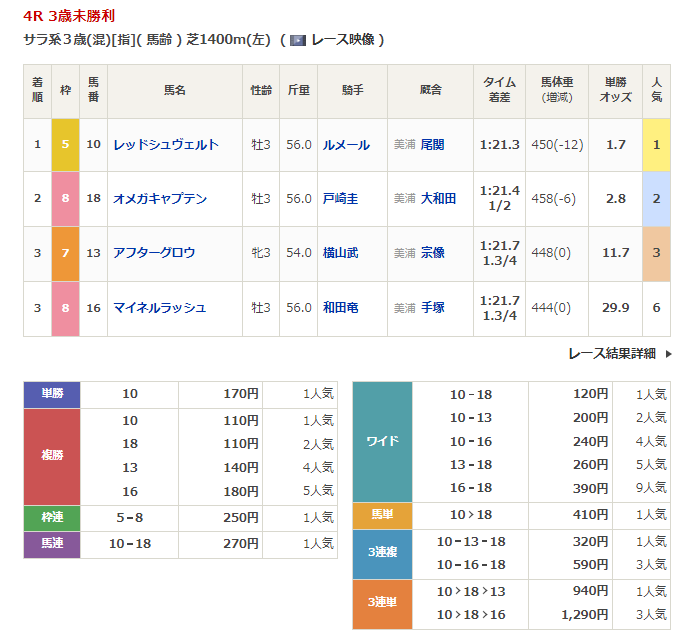Click the 単勝 payout label
This screenshot has height=639, width=692.
point(52,394)
